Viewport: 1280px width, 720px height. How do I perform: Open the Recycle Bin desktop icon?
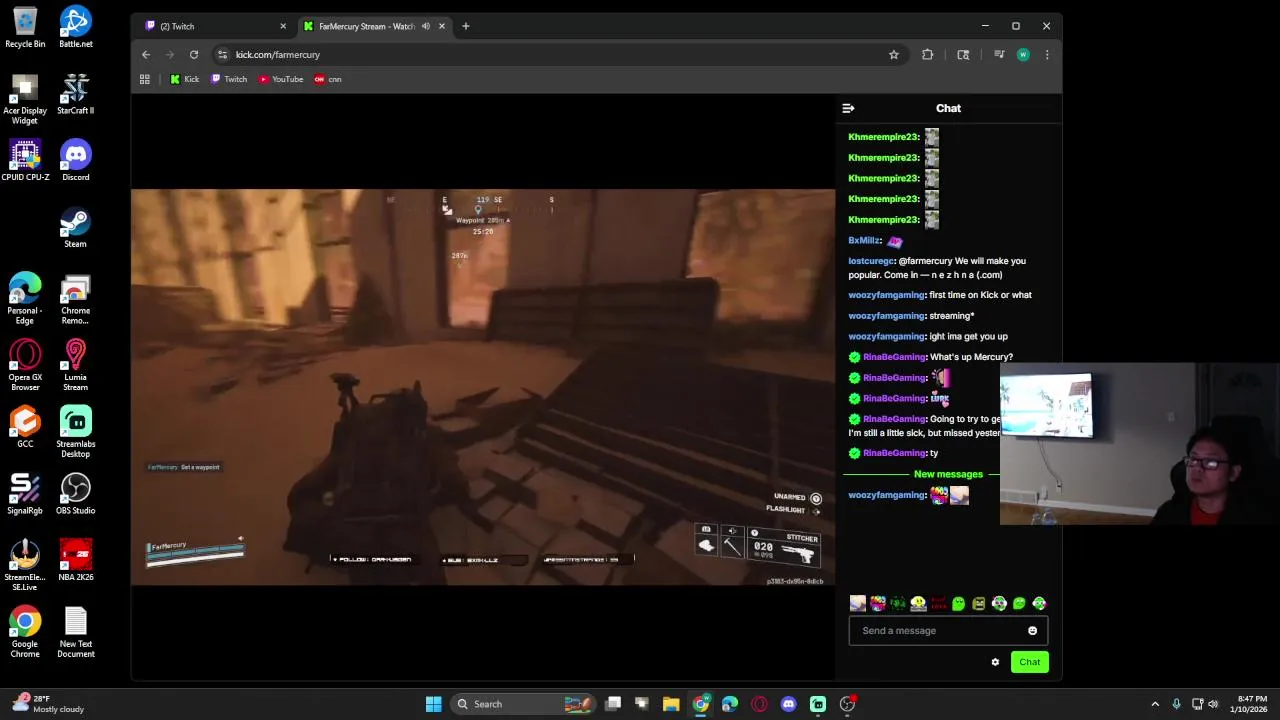coord(25,27)
